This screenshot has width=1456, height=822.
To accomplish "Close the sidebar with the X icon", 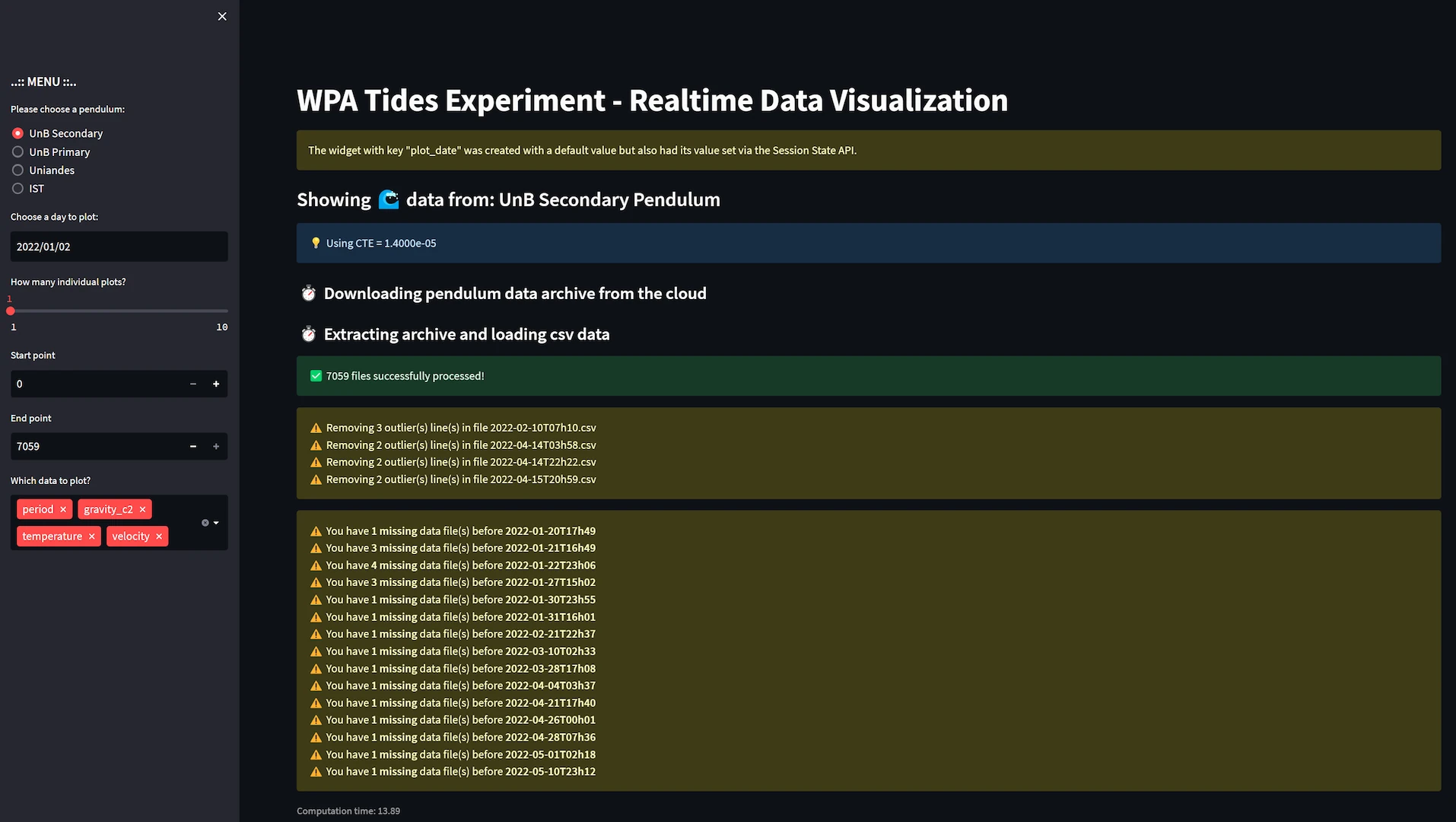I will pos(222,16).
